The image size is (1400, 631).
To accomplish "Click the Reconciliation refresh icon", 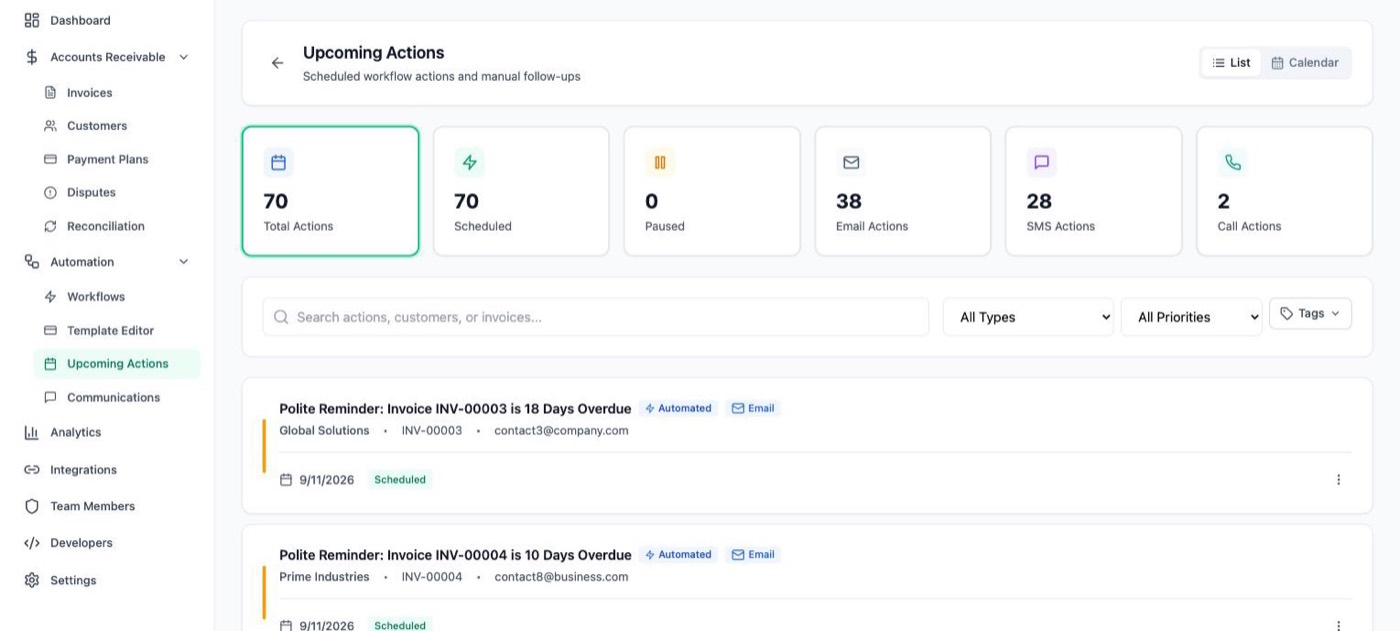I will click(50, 226).
